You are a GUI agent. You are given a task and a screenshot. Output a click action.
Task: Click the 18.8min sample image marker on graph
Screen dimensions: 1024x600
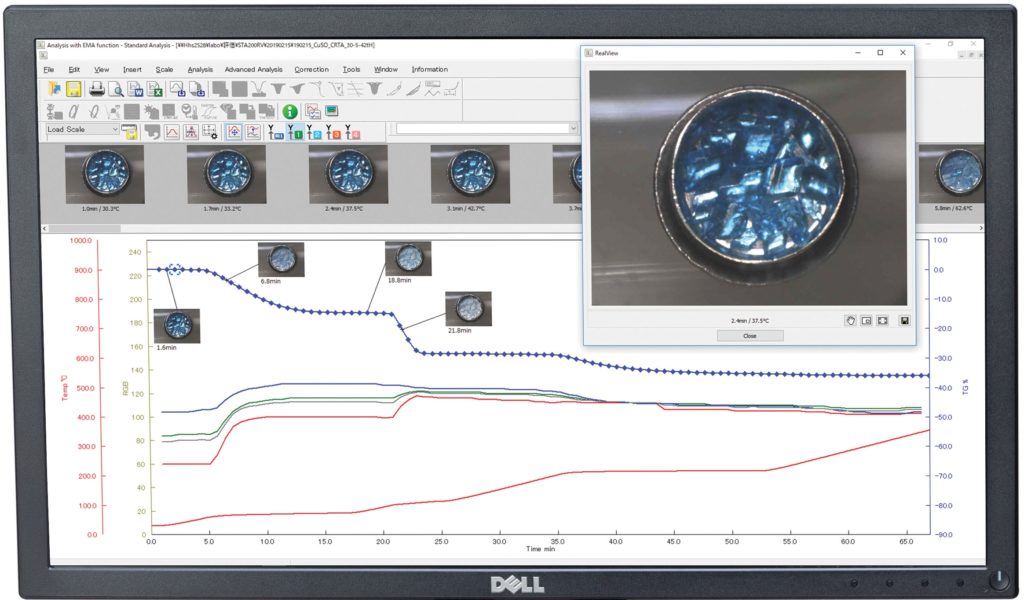(x=407, y=259)
